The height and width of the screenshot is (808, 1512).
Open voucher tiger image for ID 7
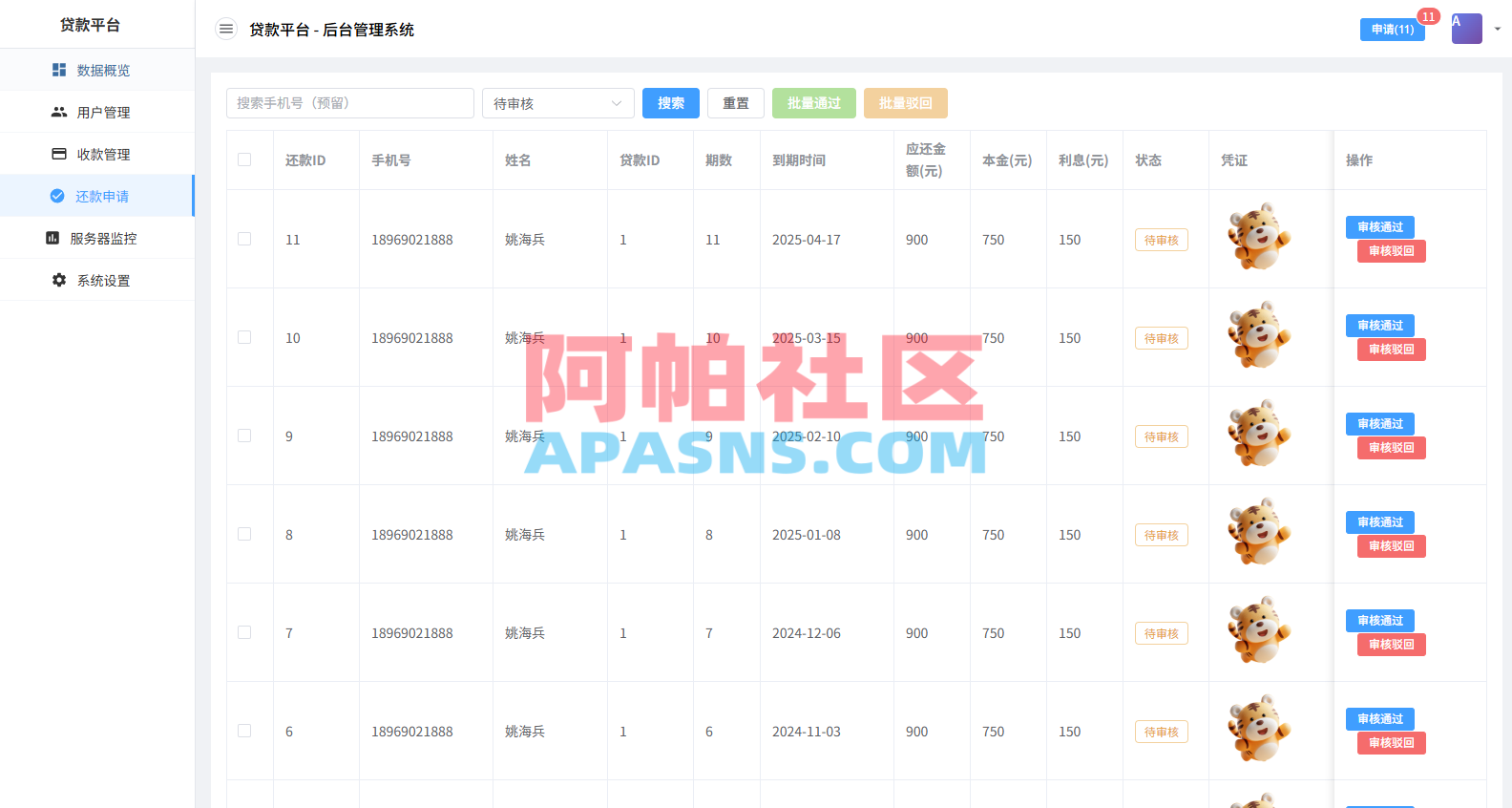click(x=1259, y=630)
